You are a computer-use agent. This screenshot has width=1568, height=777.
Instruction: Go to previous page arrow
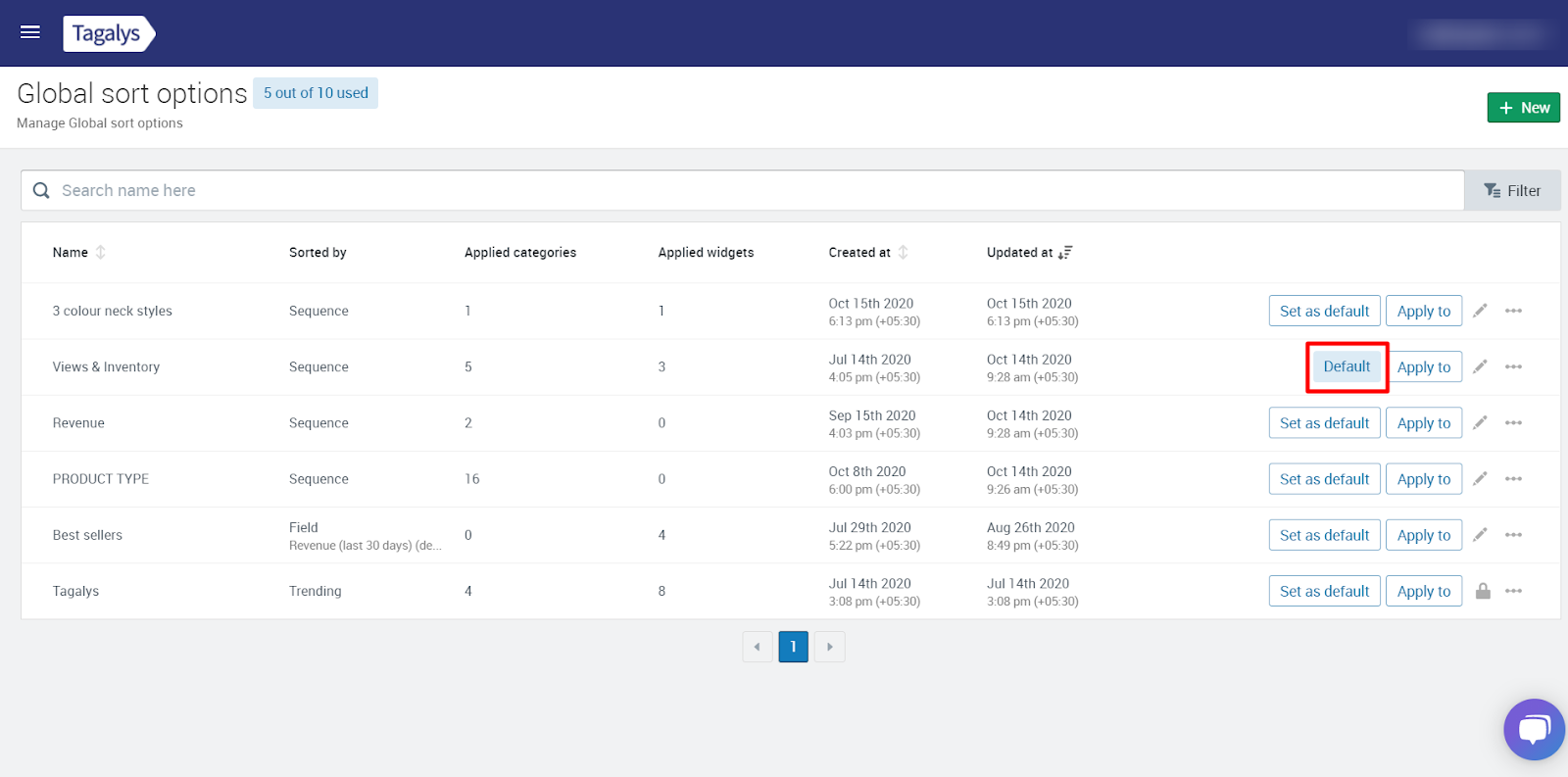(x=758, y=647)
